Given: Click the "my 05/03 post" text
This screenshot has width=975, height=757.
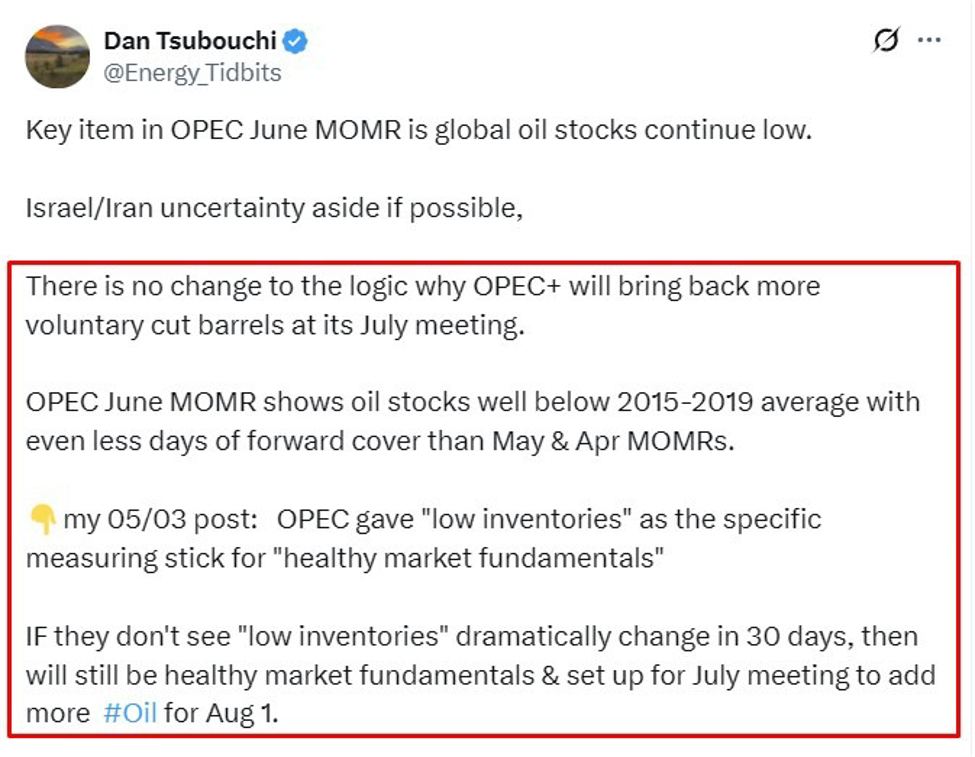Looking at the screenshot, I should pyautogui.click(x=162, y=520).
